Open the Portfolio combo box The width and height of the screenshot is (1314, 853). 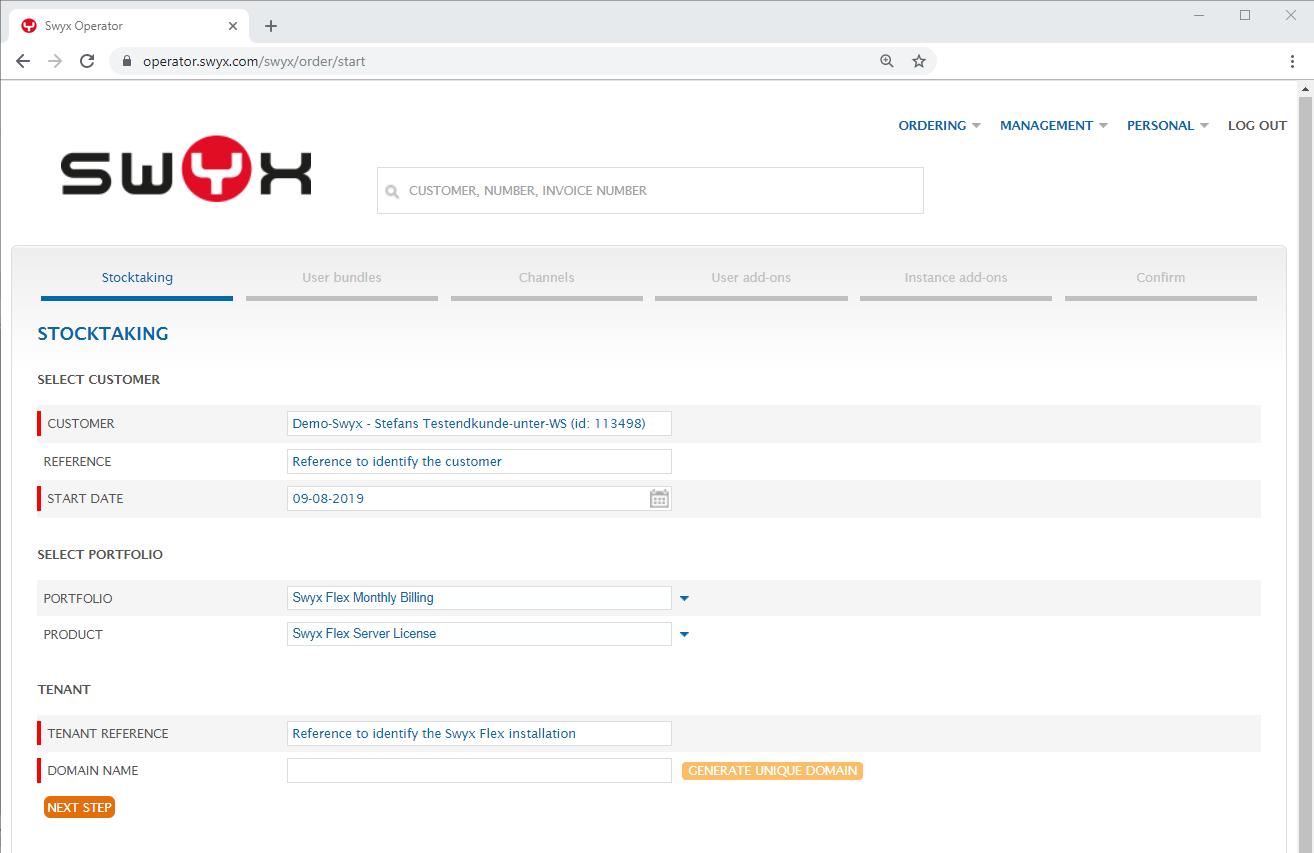point(479,598)
